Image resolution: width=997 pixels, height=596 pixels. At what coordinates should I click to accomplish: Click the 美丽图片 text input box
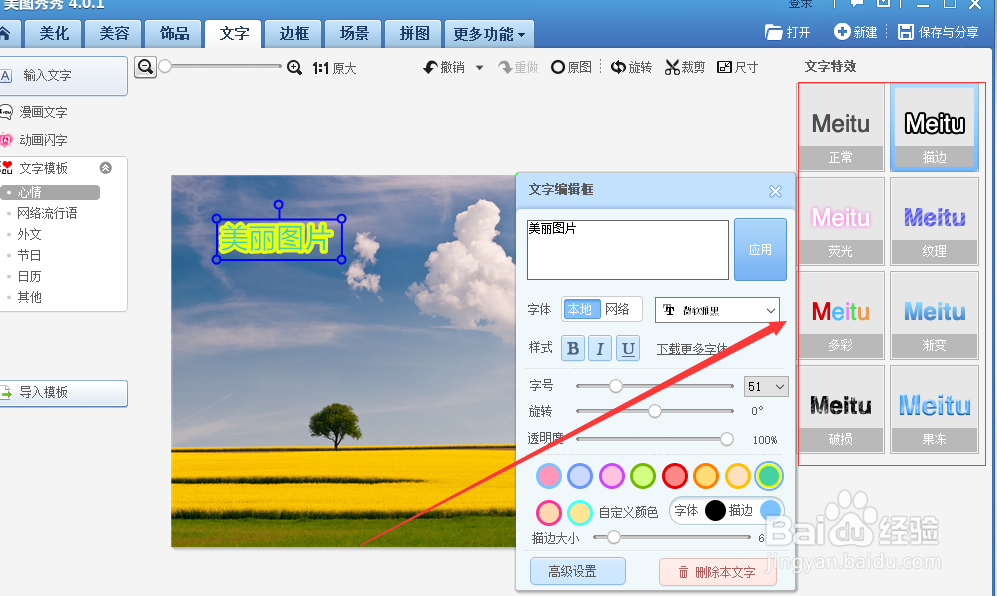click(x=628, y=250)
